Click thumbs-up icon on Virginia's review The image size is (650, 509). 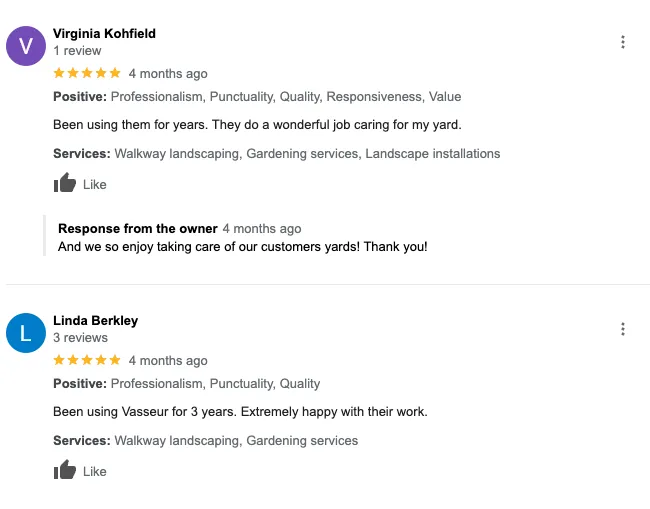(x=65, y=184)
